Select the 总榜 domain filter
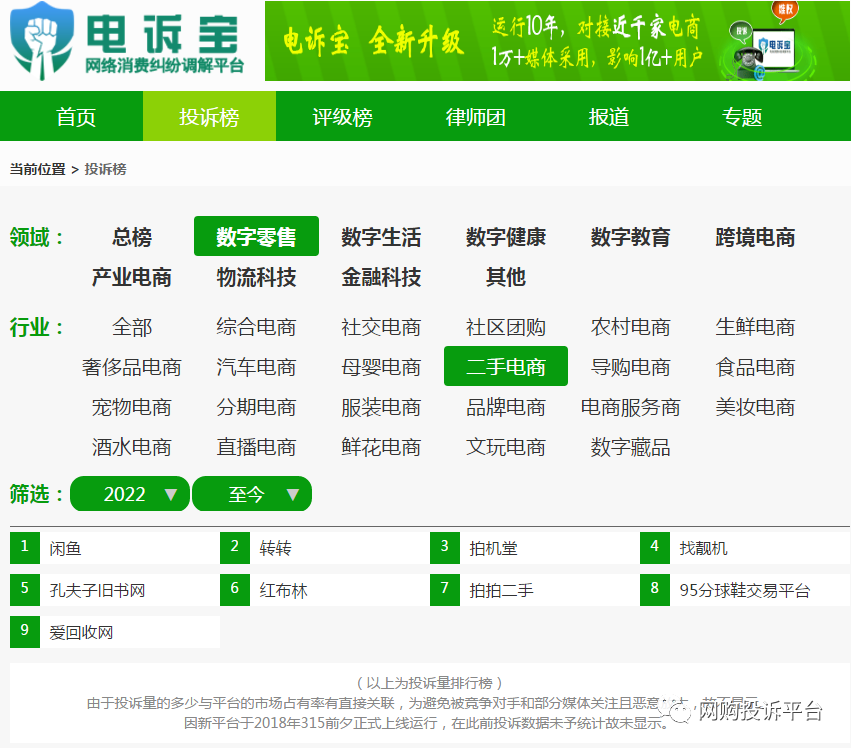 tap(132, 237)
